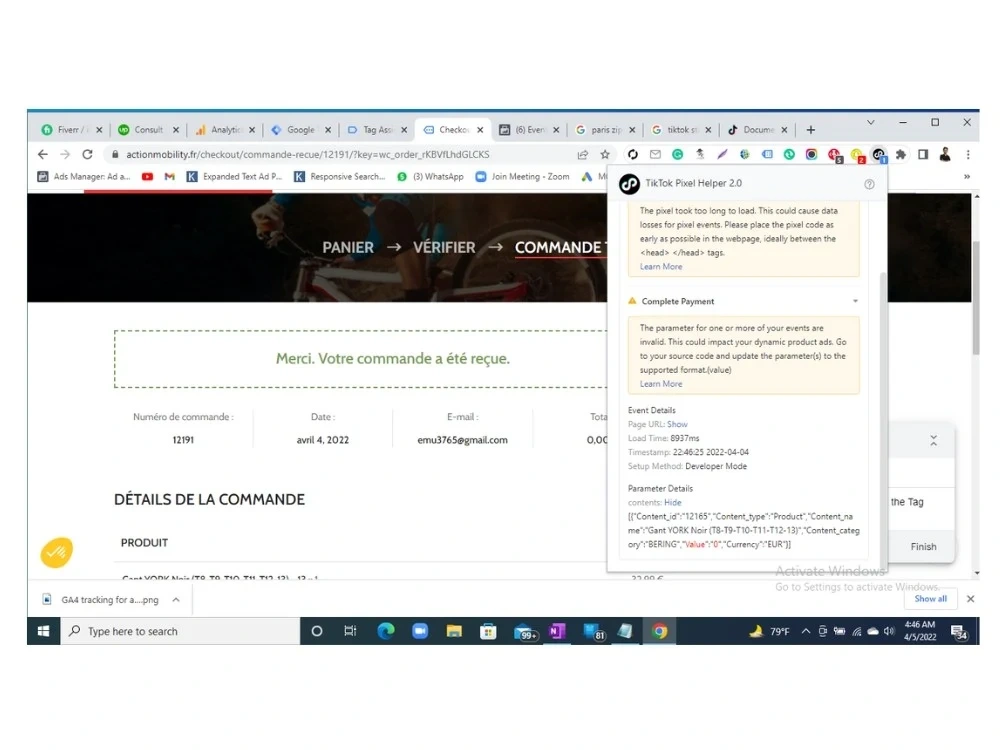
Task: Click Show all downloads
Action: [930, 599]
